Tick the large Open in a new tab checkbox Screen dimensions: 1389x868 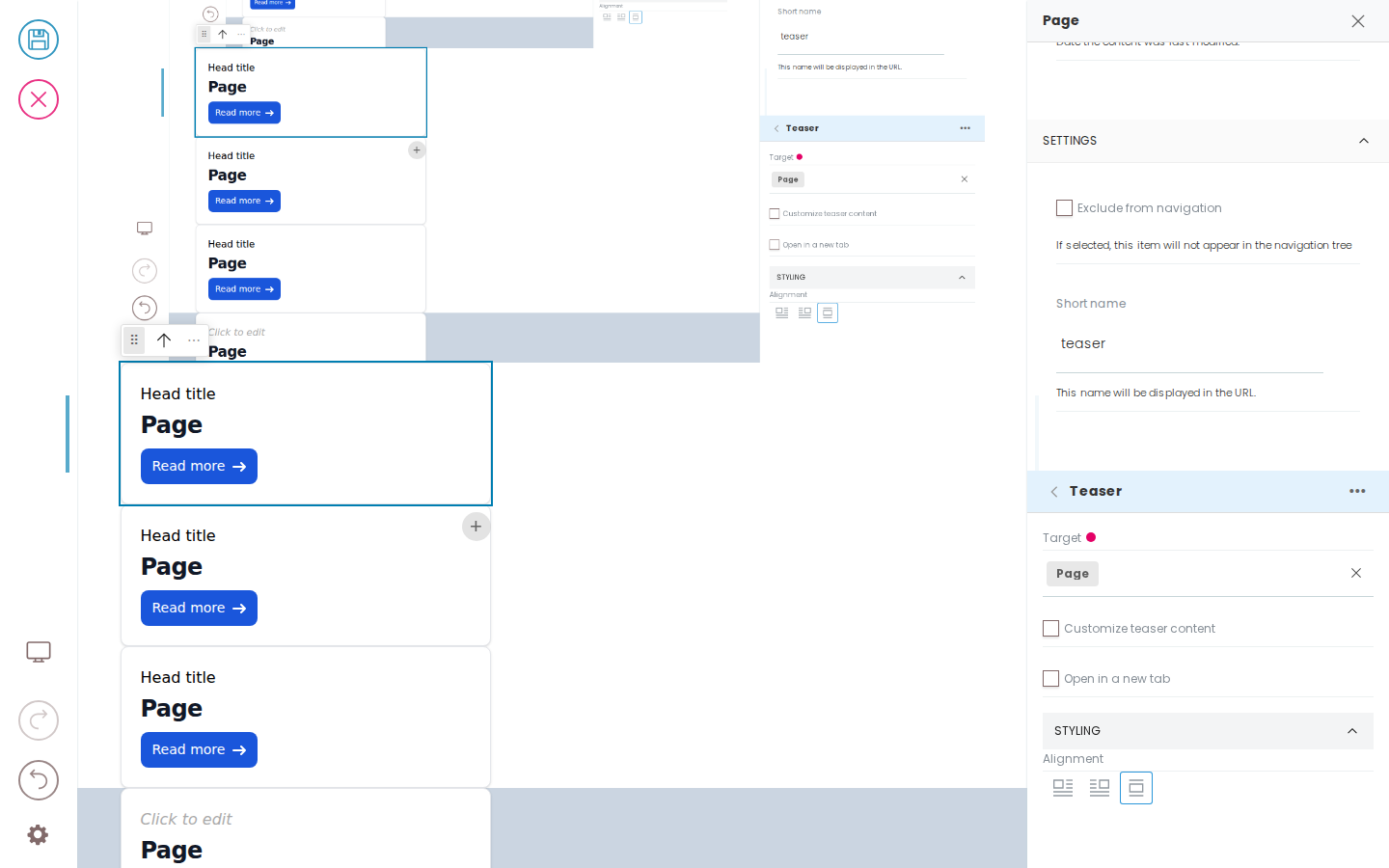(x=1051, y=679)
